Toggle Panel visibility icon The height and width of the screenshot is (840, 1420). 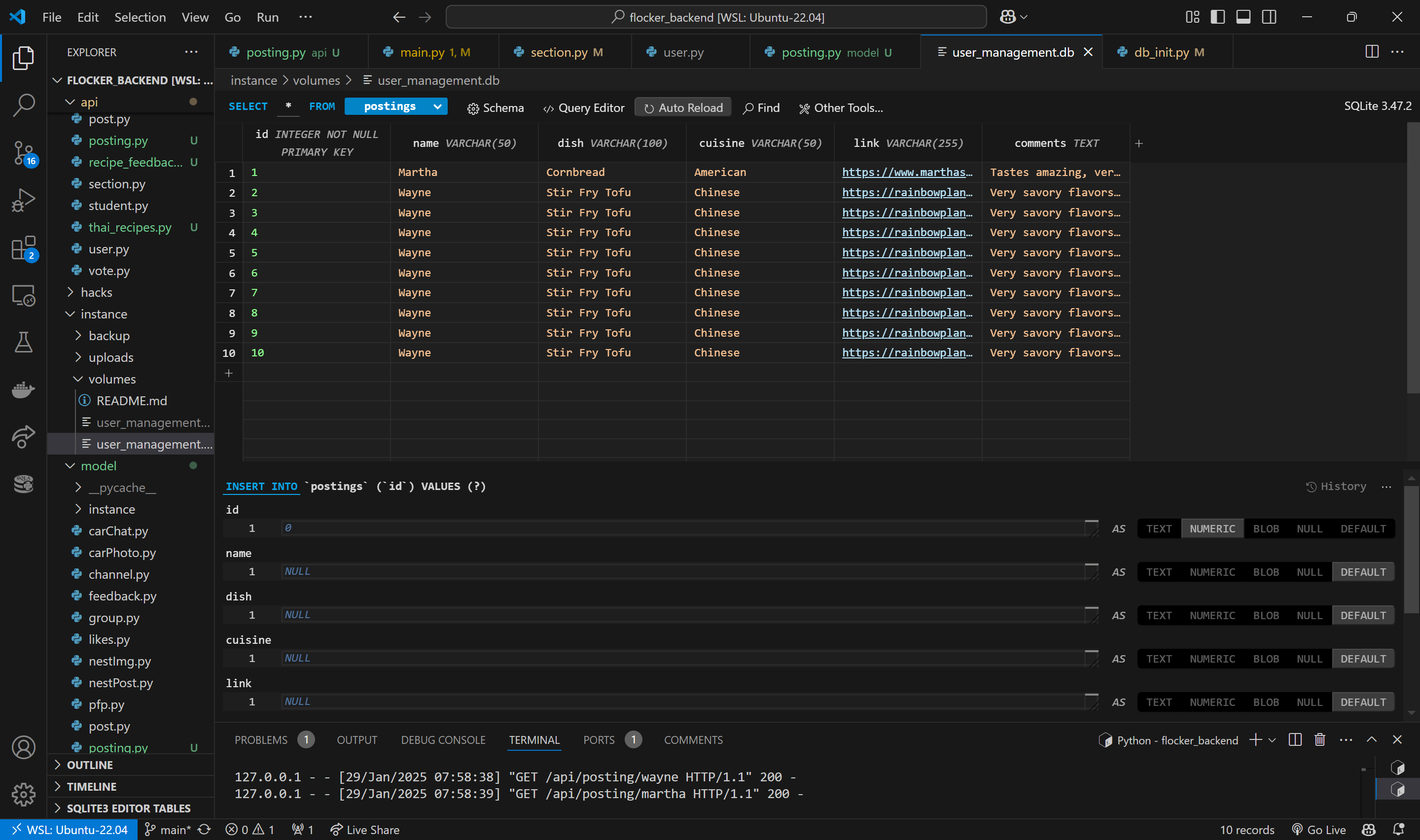coord(1243,17)
